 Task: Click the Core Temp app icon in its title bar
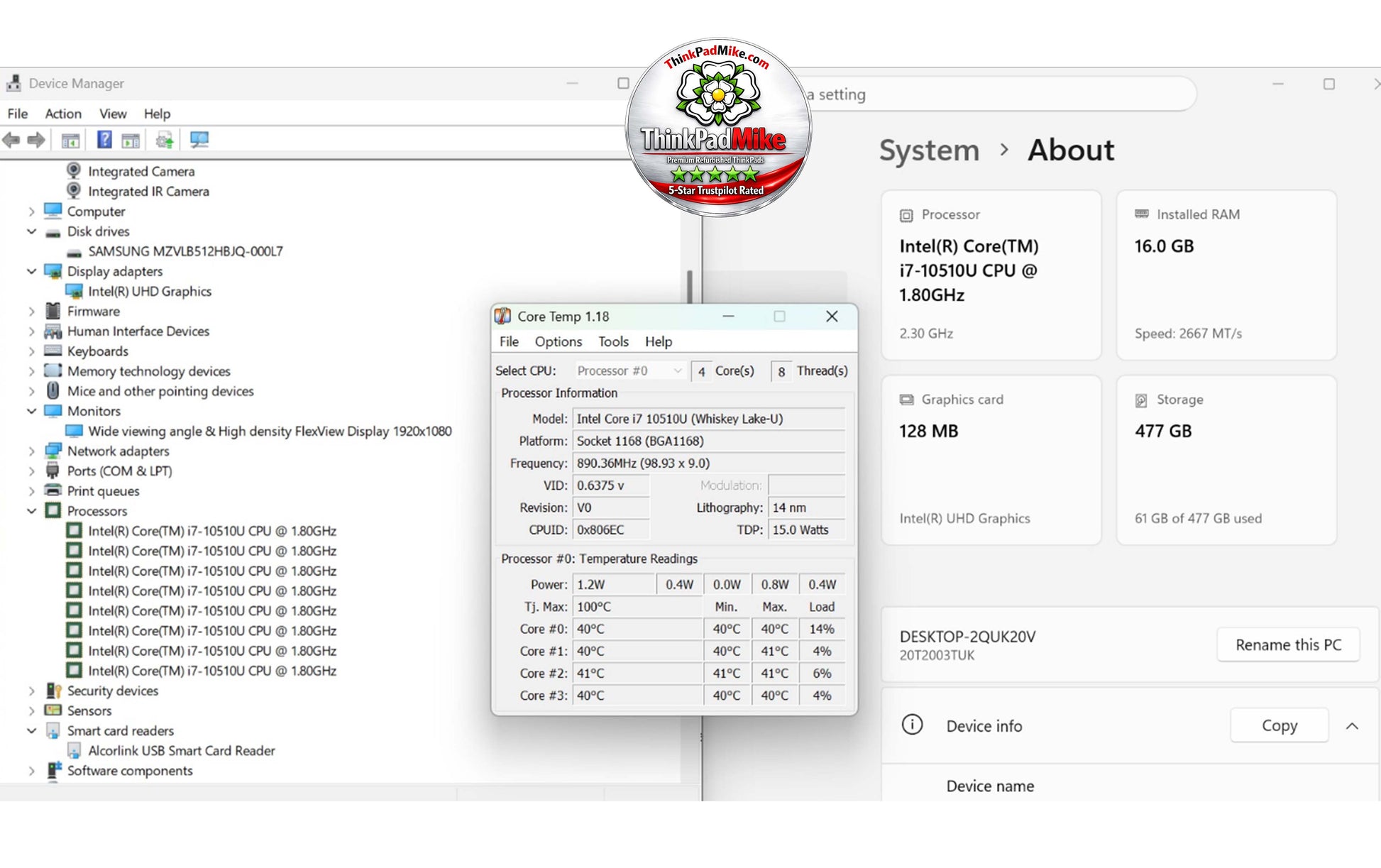click(502, 317)
